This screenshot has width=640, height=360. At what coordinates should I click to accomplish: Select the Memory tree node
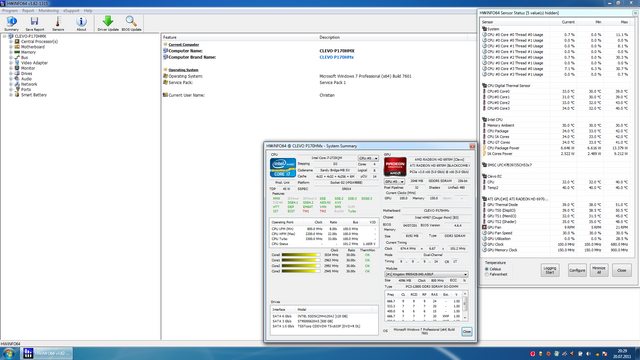[x=28, y=52]
